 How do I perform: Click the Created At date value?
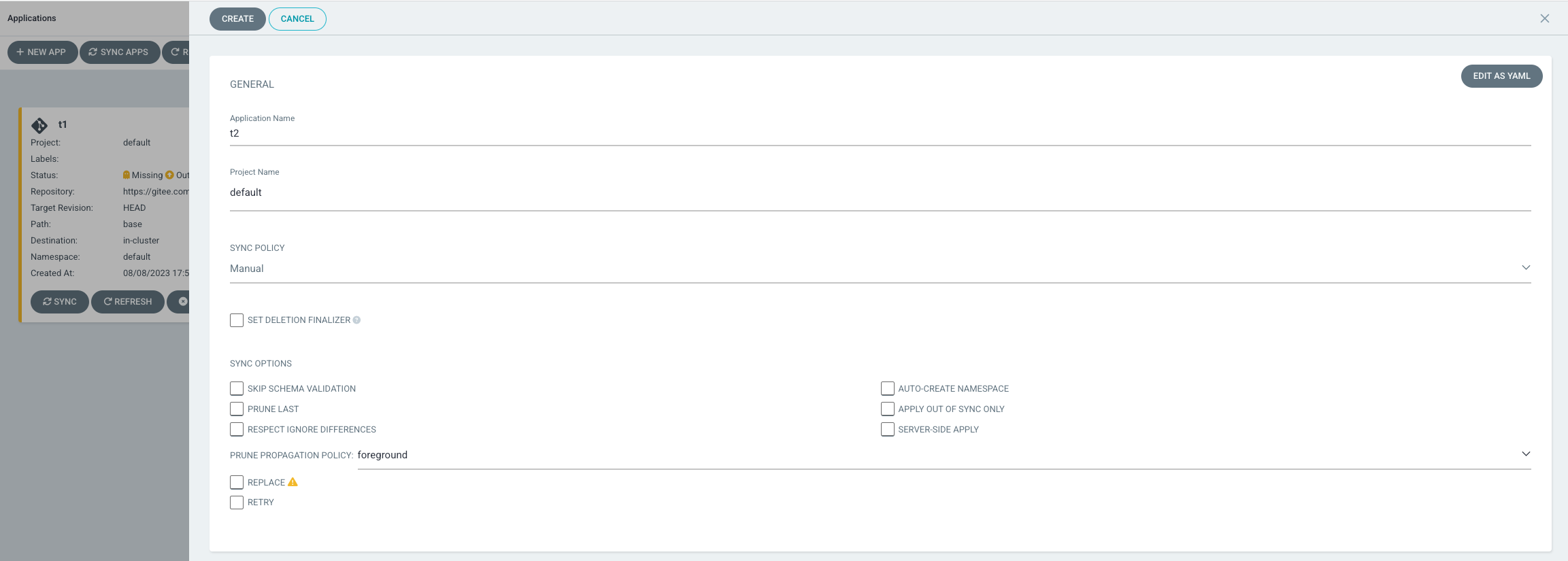(x=156, y=273)
